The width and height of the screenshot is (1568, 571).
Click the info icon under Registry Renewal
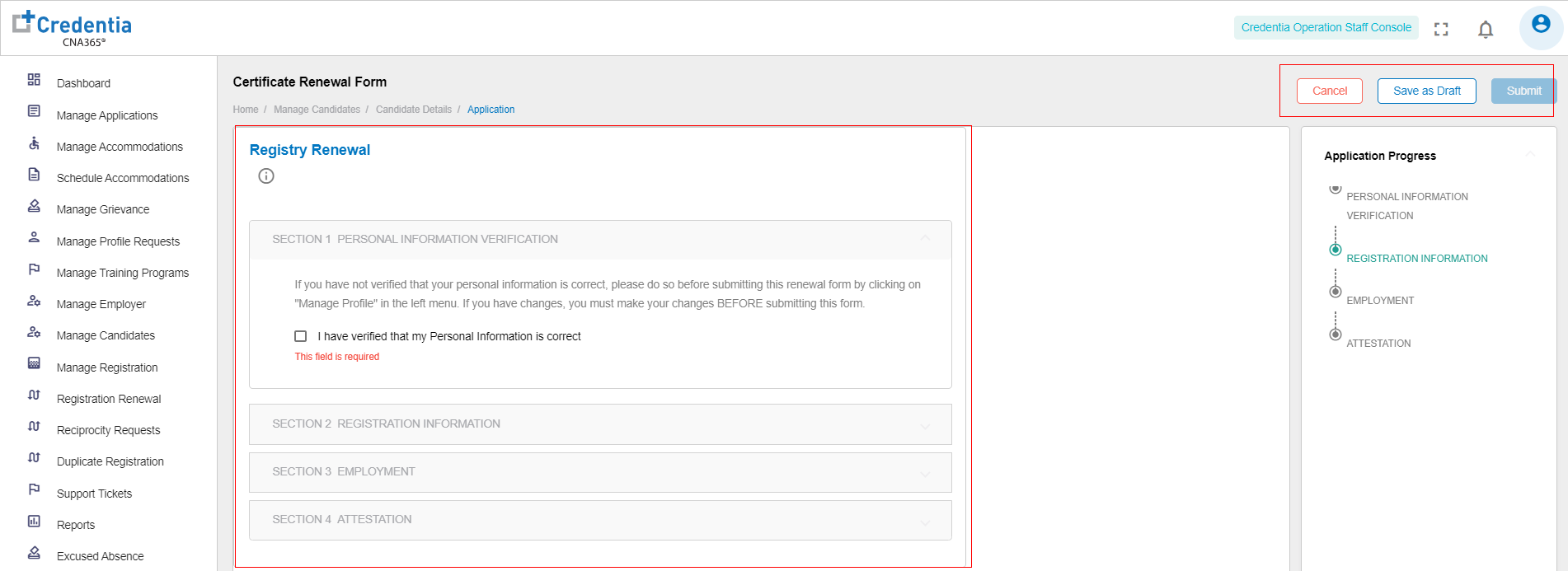point(266,176)
